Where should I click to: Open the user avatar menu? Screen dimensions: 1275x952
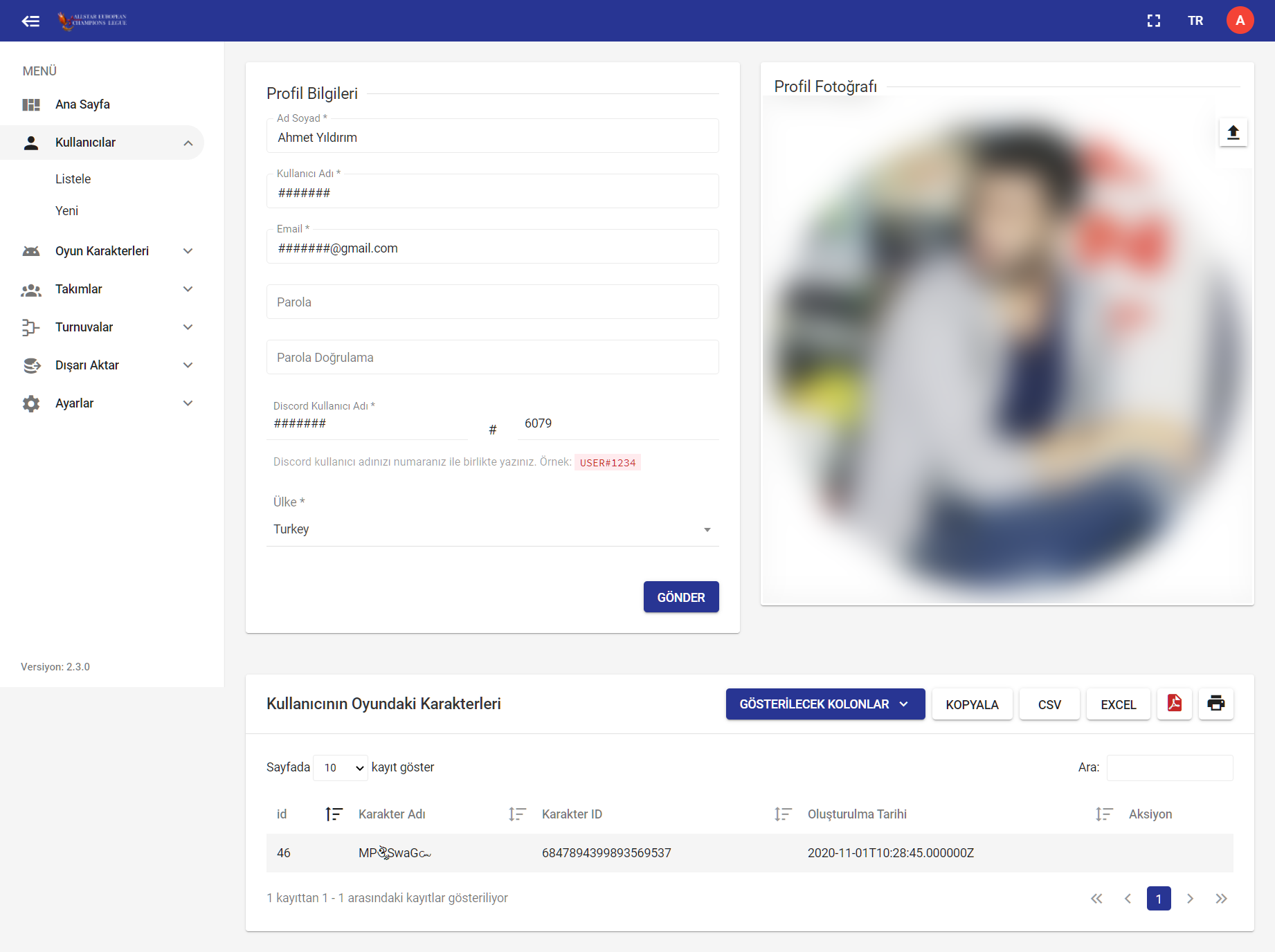tap(1240, 21)
